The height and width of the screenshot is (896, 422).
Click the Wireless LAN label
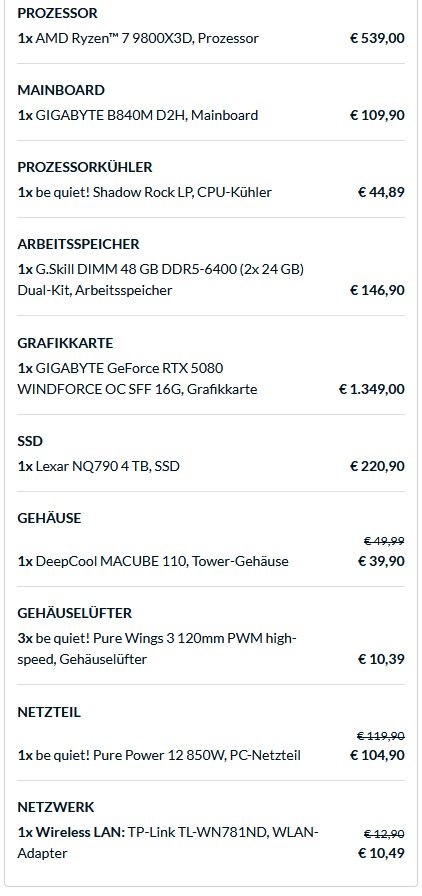click(x=80, y=833)
